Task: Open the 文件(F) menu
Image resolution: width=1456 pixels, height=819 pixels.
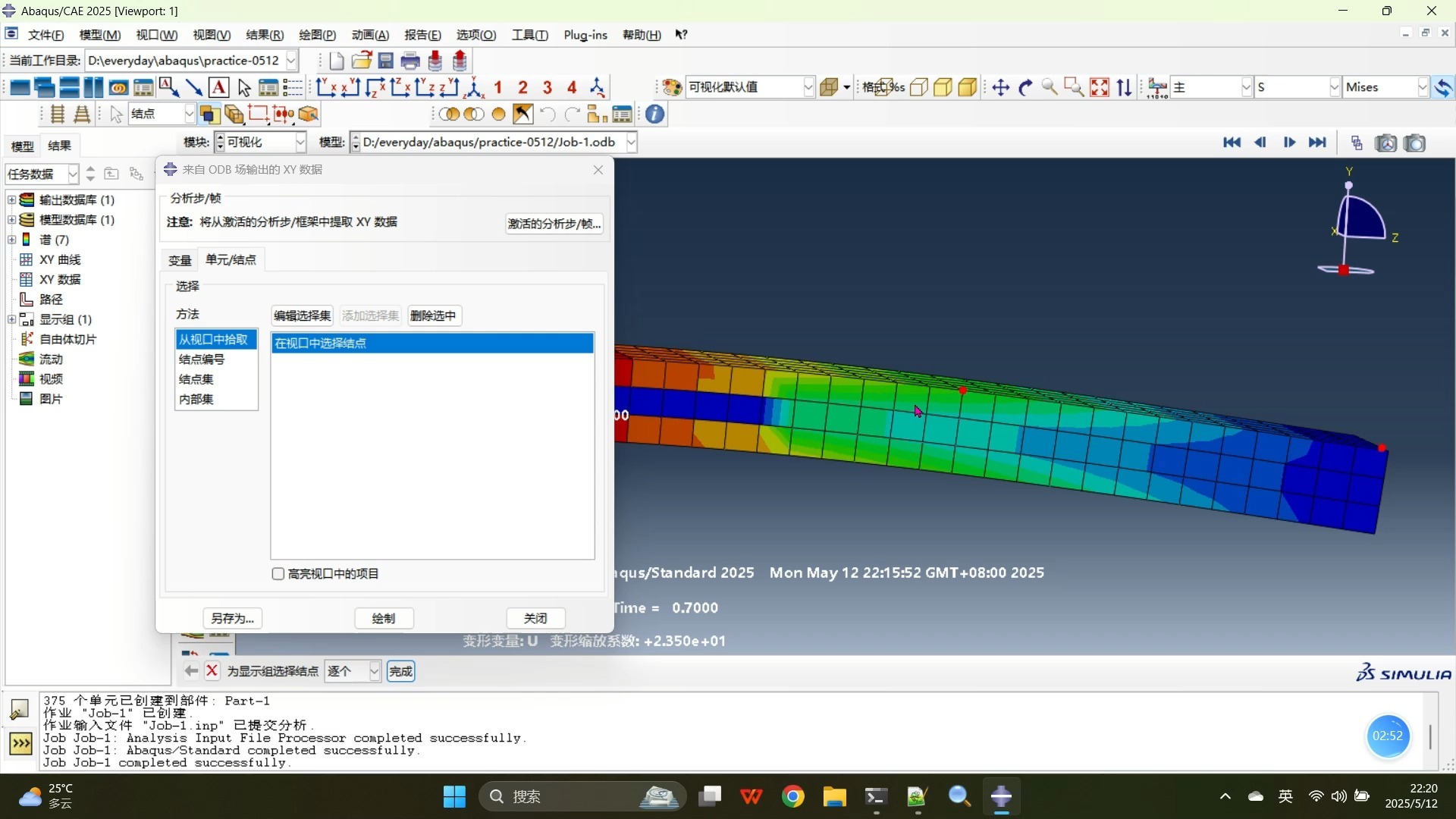Action: tap(46, 35)
